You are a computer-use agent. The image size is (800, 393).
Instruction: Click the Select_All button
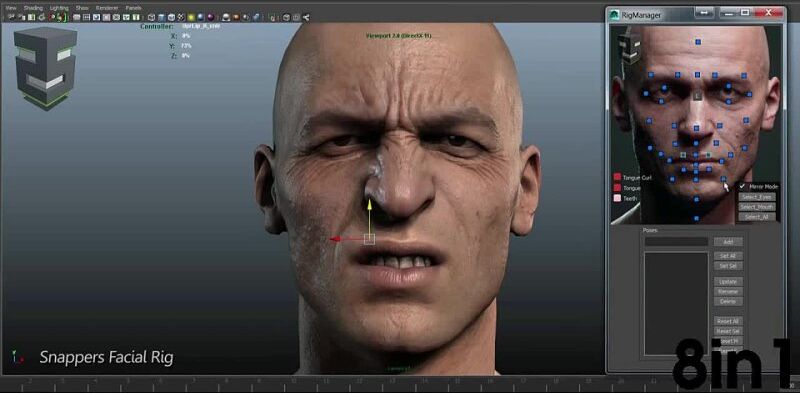click(x=757, y=217)
